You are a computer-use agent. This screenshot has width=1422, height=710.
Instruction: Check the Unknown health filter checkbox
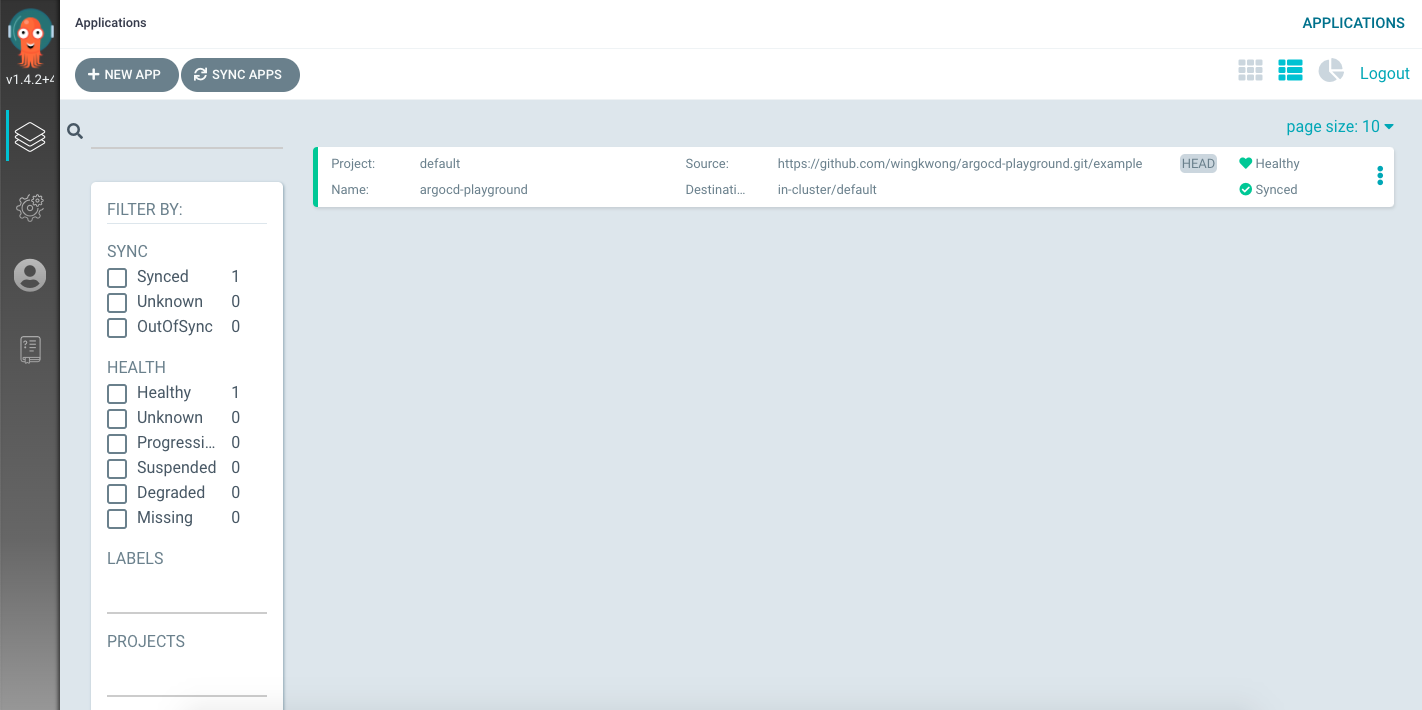[x=117, y=418]
